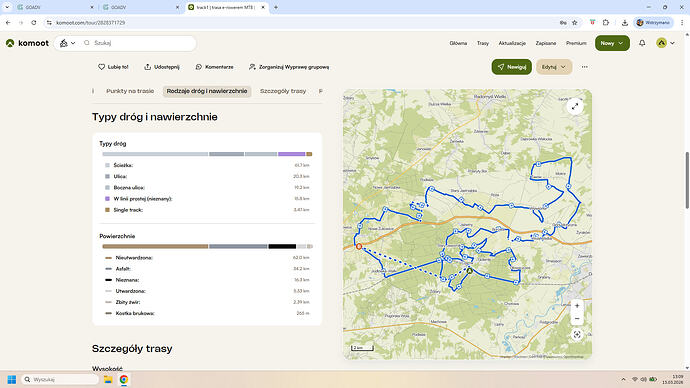
Task: Click the page vertical scrollbar
Action: click(687, 180)
